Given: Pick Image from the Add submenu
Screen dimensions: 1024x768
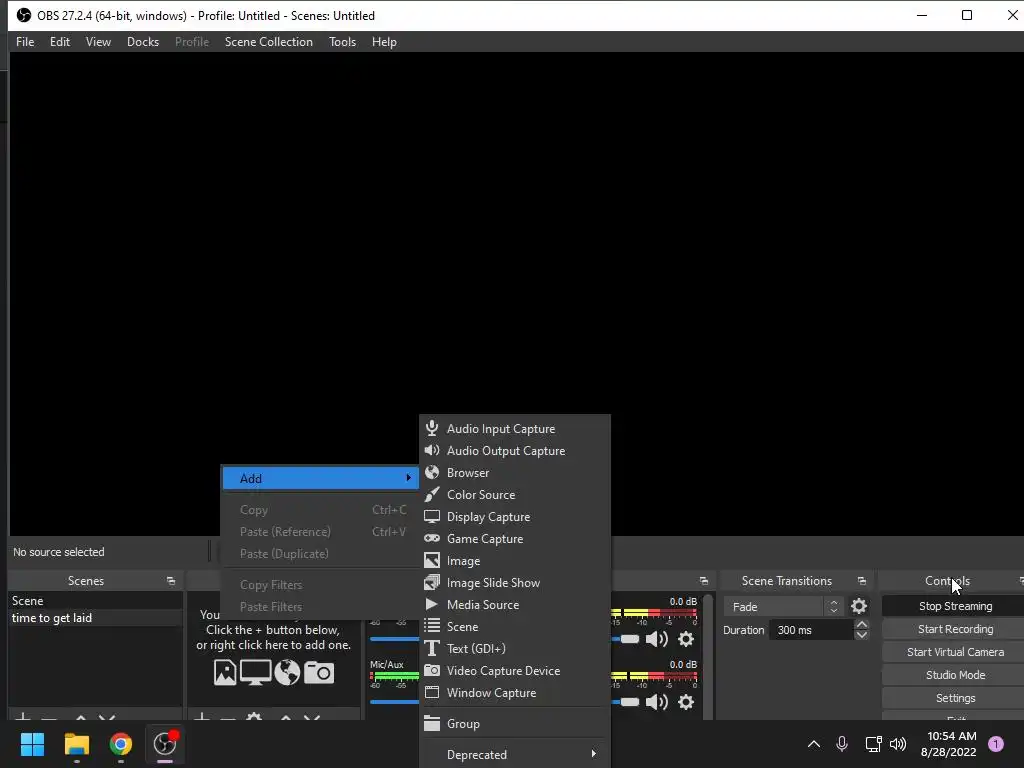Looking at the screenshot, I should point(515,560).
